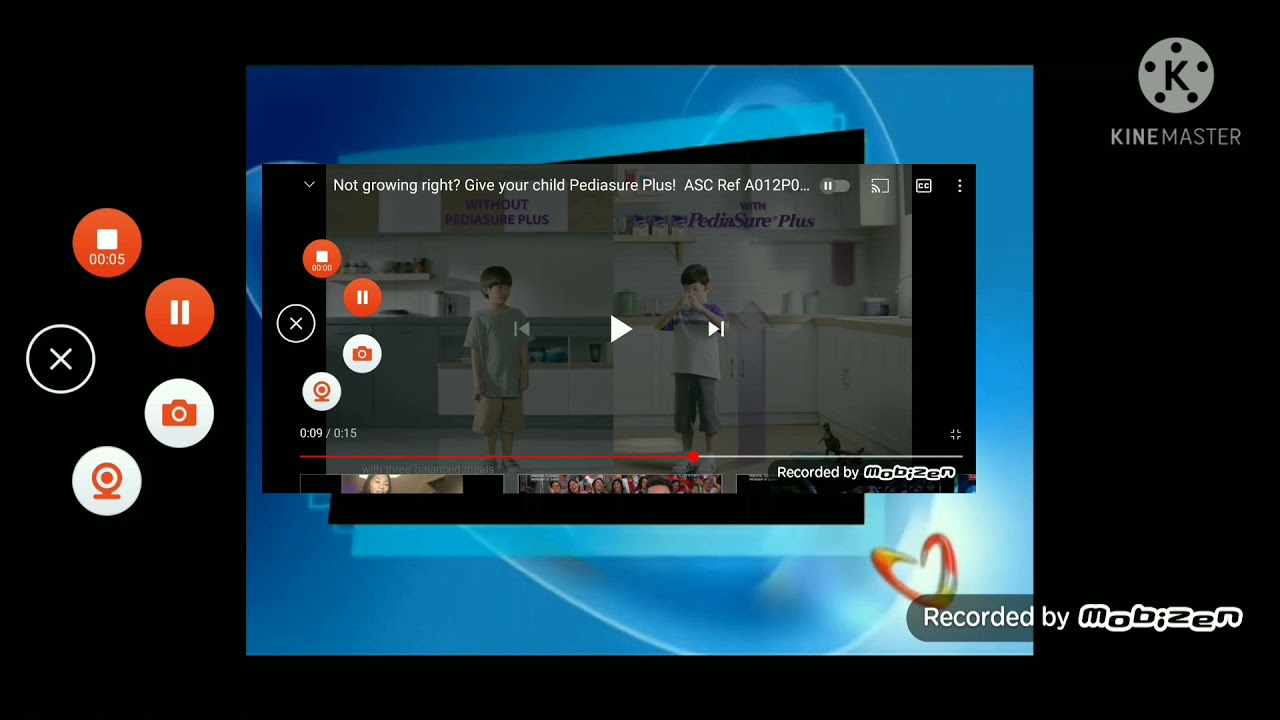Open the three-dot more options menu
The image size is (1280, 720).
[960, 186]
